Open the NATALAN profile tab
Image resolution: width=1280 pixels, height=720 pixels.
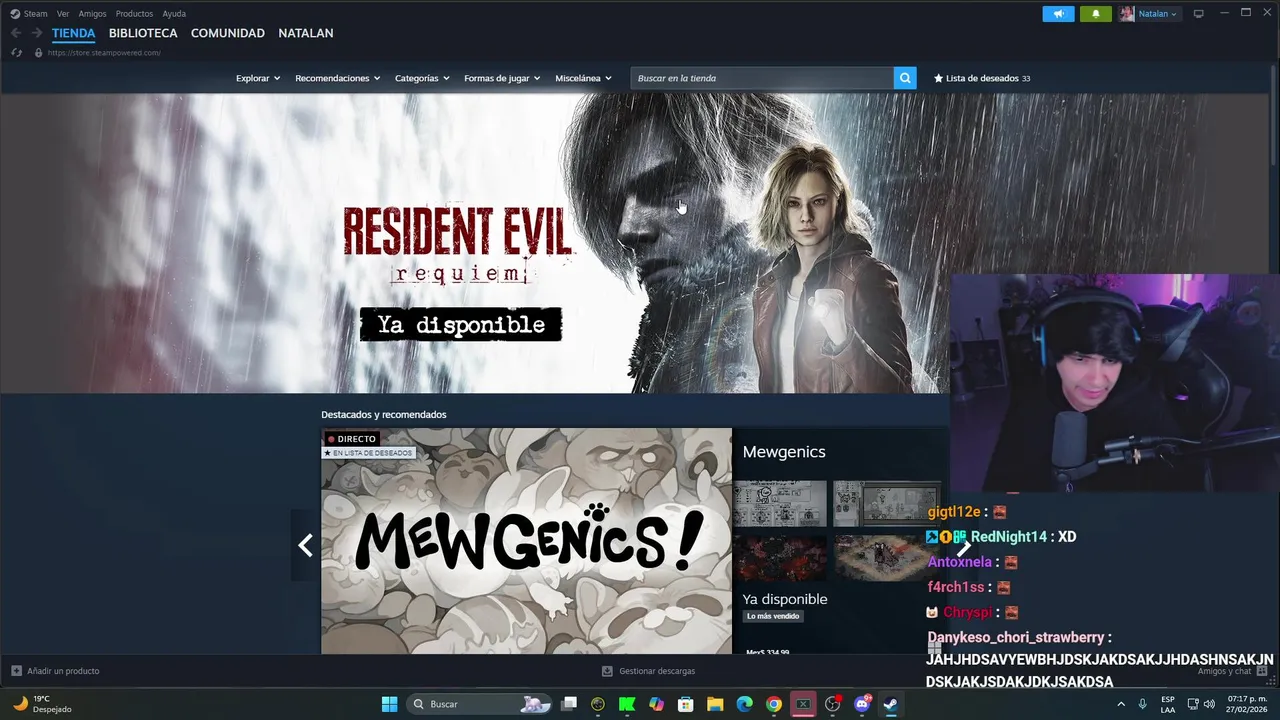point(306,33)
